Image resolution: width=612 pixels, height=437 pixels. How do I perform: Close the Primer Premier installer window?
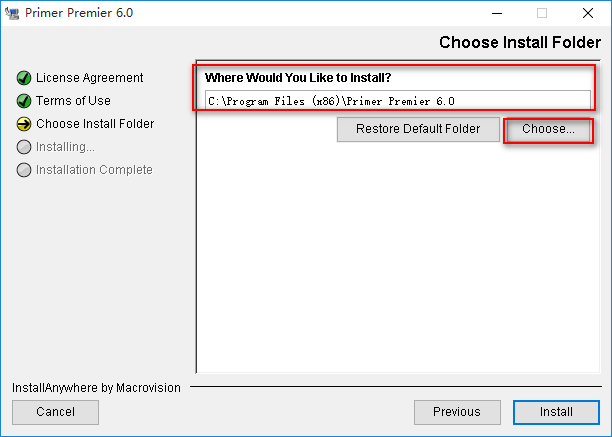(587, 13)
